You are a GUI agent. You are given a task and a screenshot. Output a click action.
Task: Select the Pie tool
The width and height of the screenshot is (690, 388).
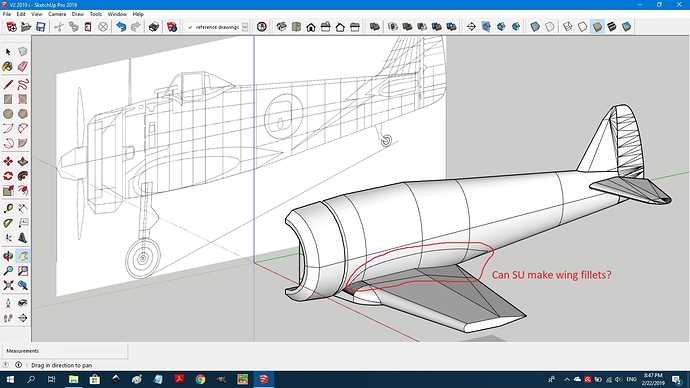(x=22, y=143)
